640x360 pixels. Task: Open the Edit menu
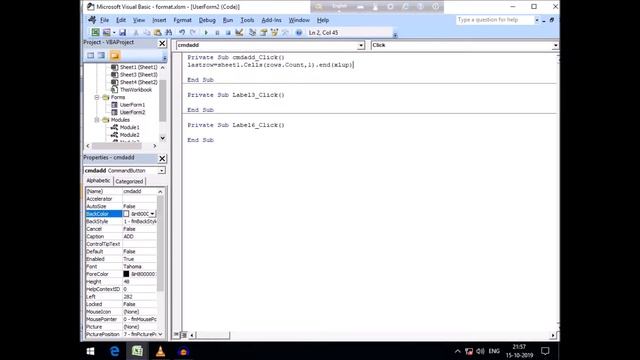pyautogui.click(x=121, y=20)
